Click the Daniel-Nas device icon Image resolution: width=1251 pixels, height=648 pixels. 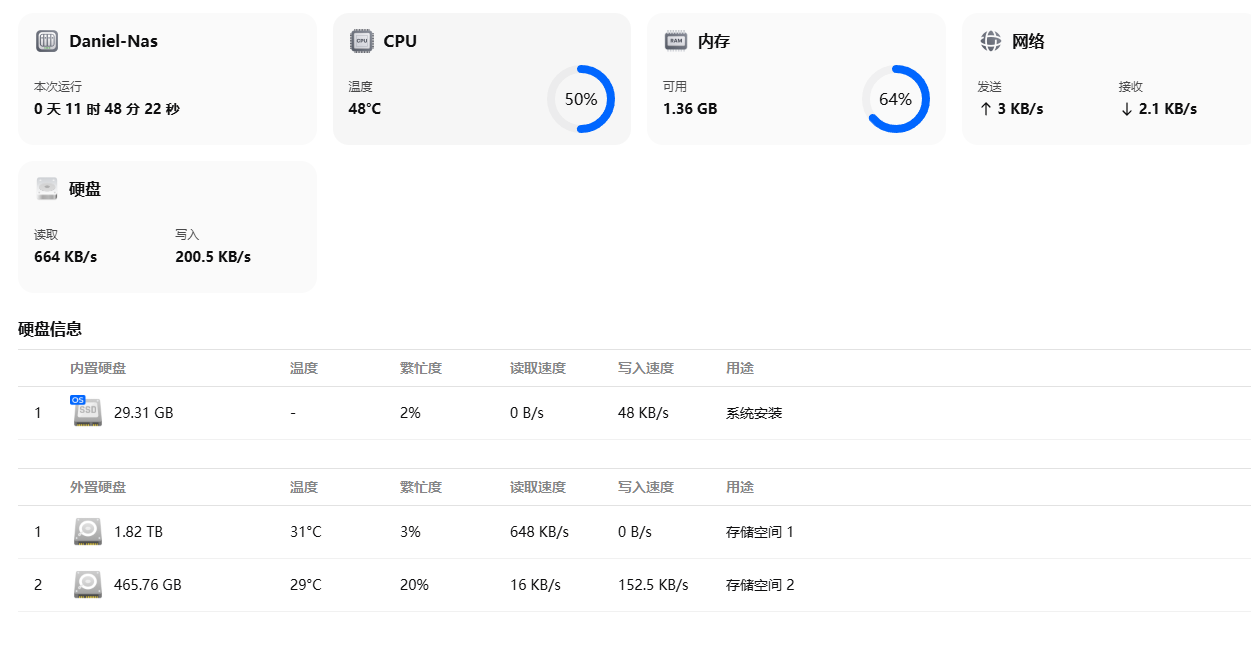47,41
